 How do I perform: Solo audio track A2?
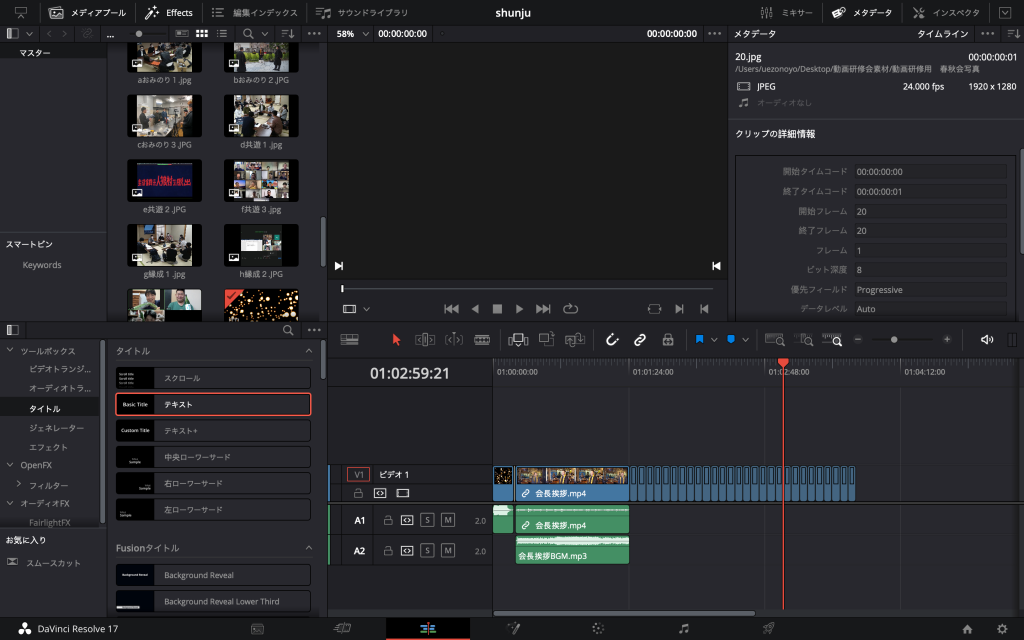click(427, 551)
